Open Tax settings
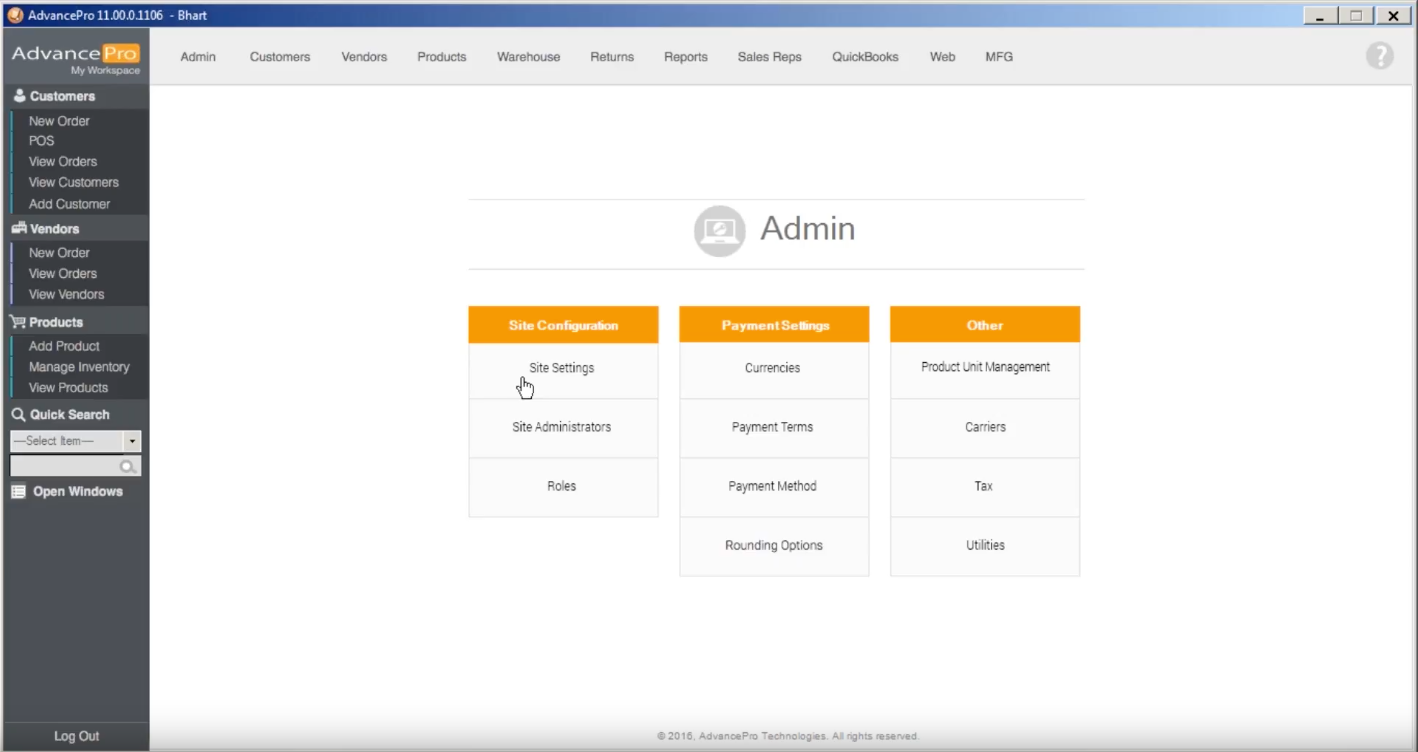Image resolution: width=1418 pixels, height=752 pixels. 985,486
